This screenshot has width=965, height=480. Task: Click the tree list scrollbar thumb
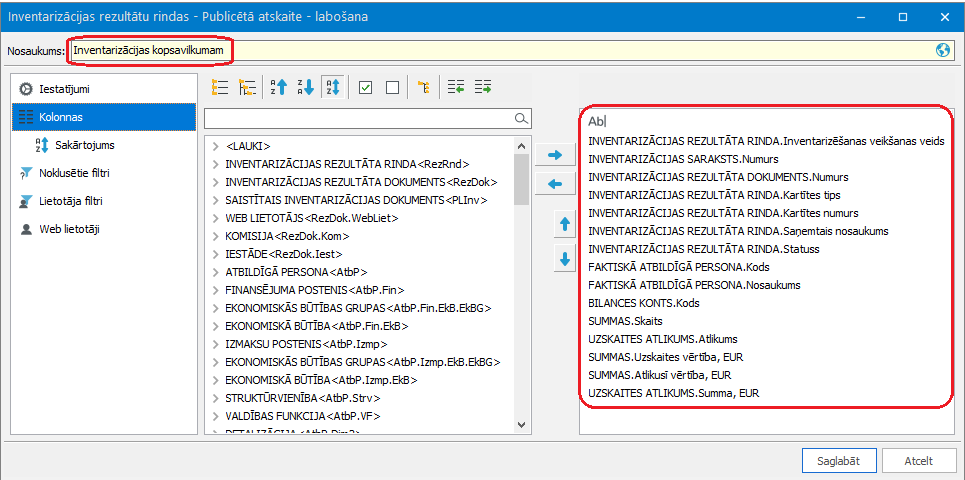(521, 179)
